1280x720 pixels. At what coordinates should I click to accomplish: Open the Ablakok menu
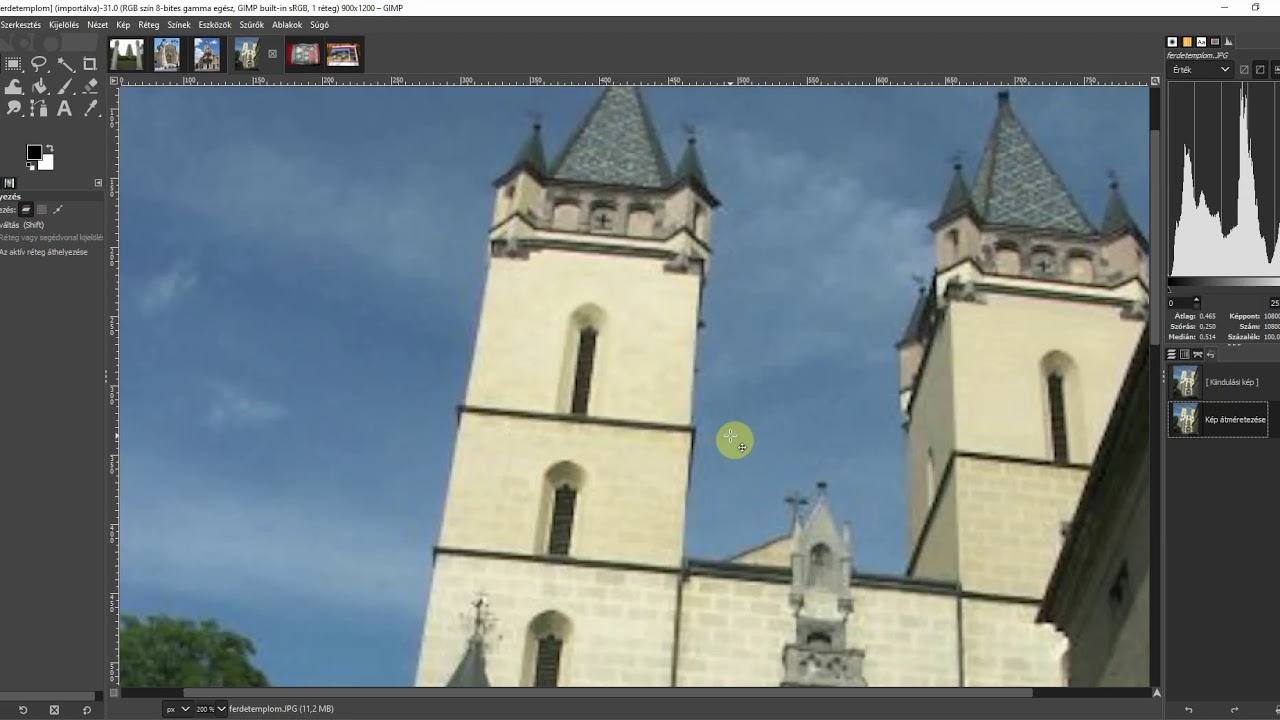[x=287, y=24]
